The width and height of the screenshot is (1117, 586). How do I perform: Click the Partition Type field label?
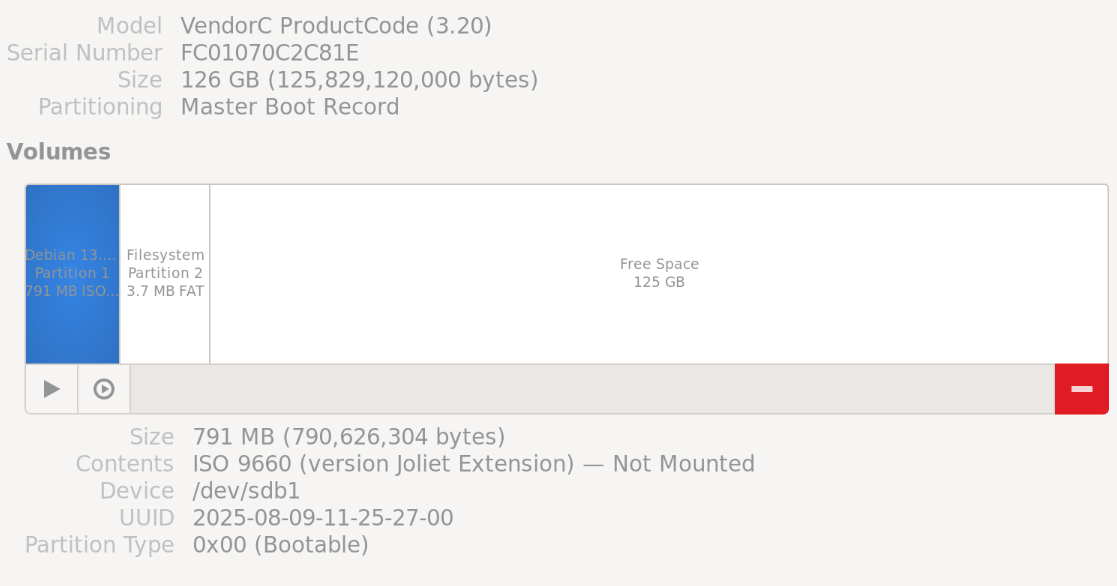click(99, 545)
